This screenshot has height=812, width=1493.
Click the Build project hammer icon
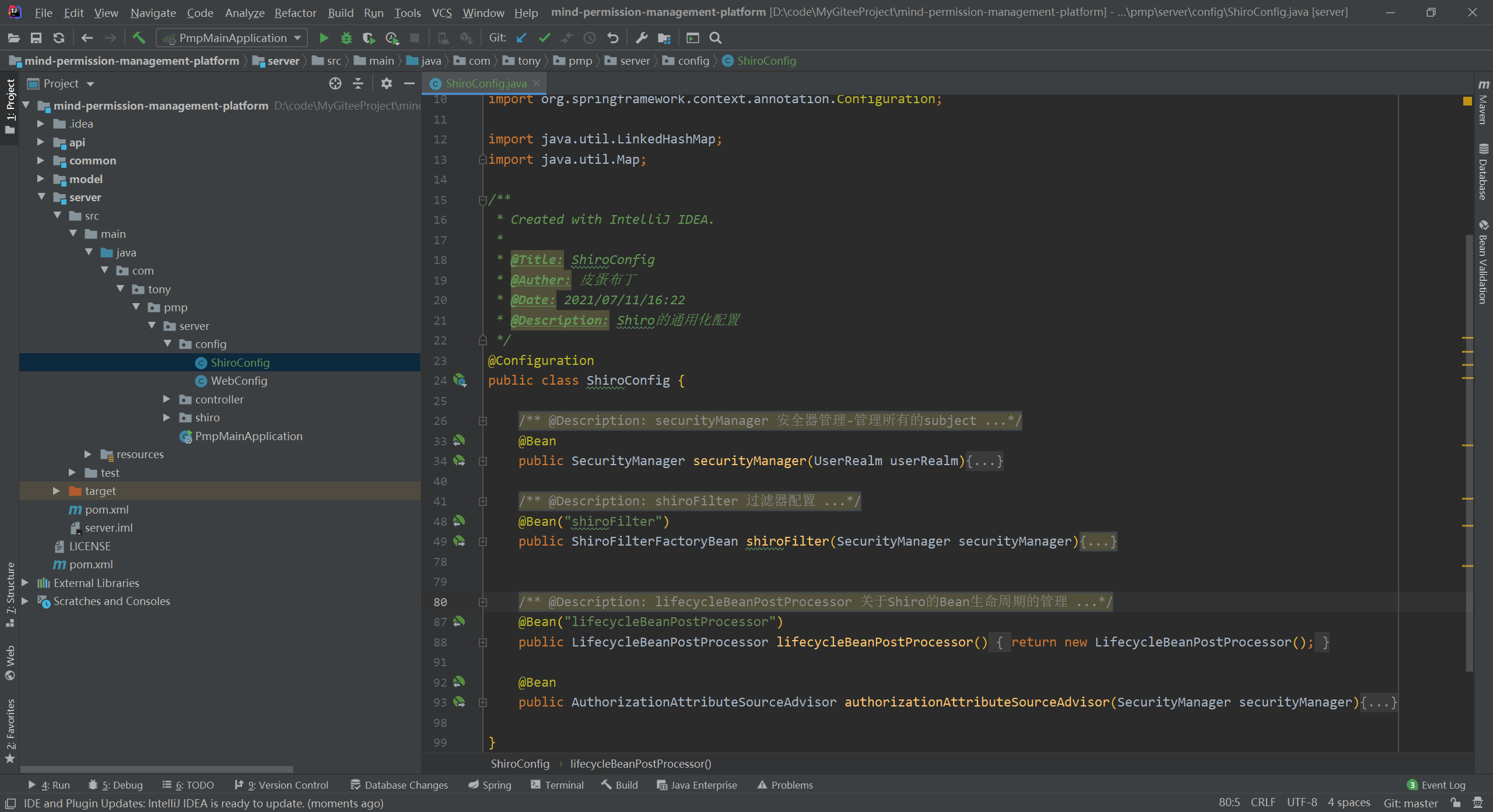[139, 38]
